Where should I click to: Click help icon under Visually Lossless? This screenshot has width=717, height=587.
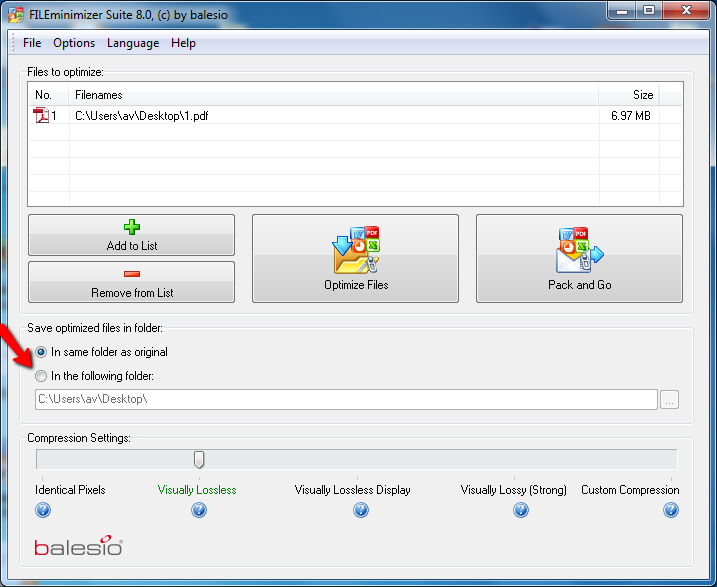click(199, 510)
